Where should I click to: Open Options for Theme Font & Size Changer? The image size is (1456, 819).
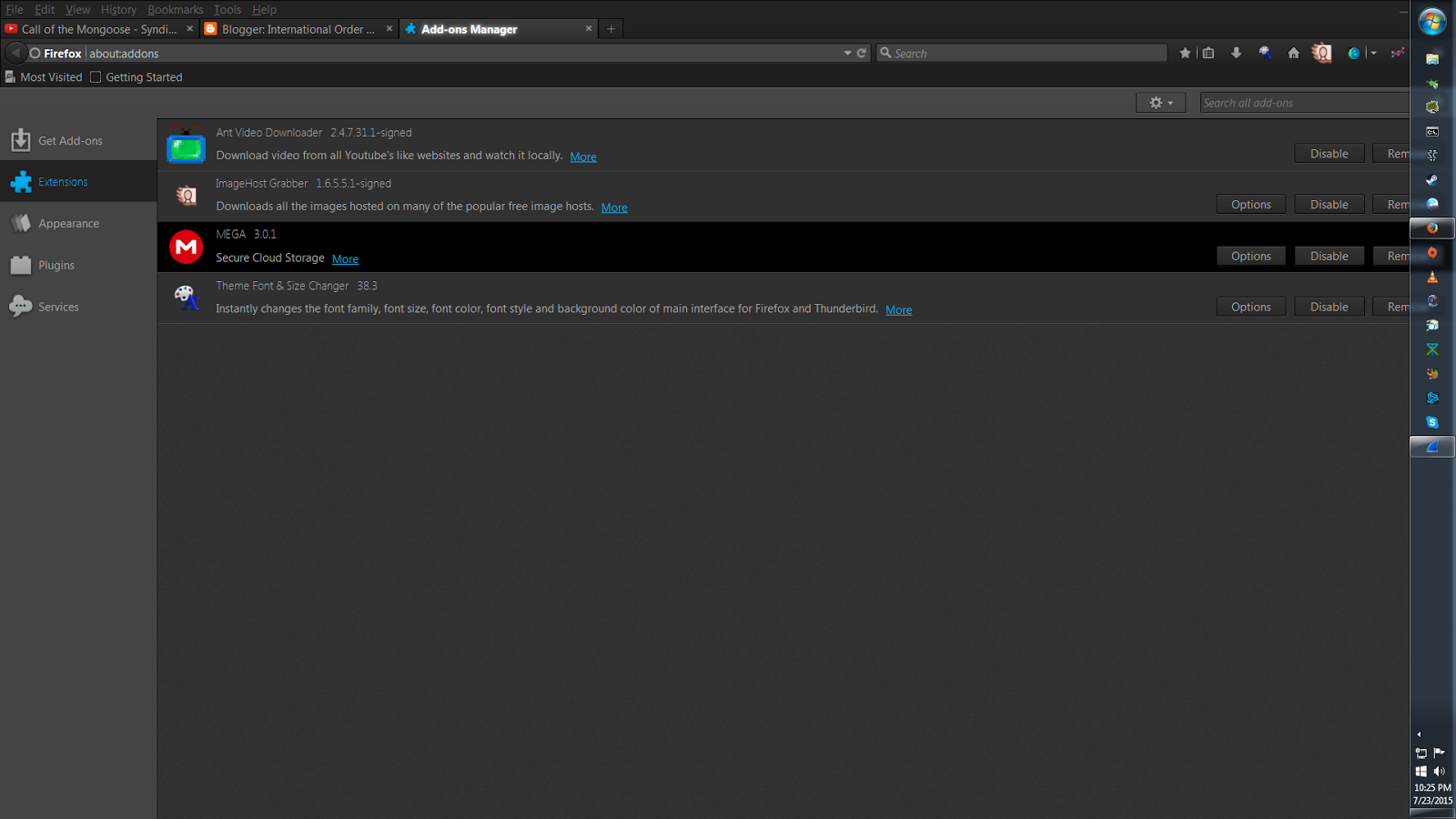[x=1250, y=307]
